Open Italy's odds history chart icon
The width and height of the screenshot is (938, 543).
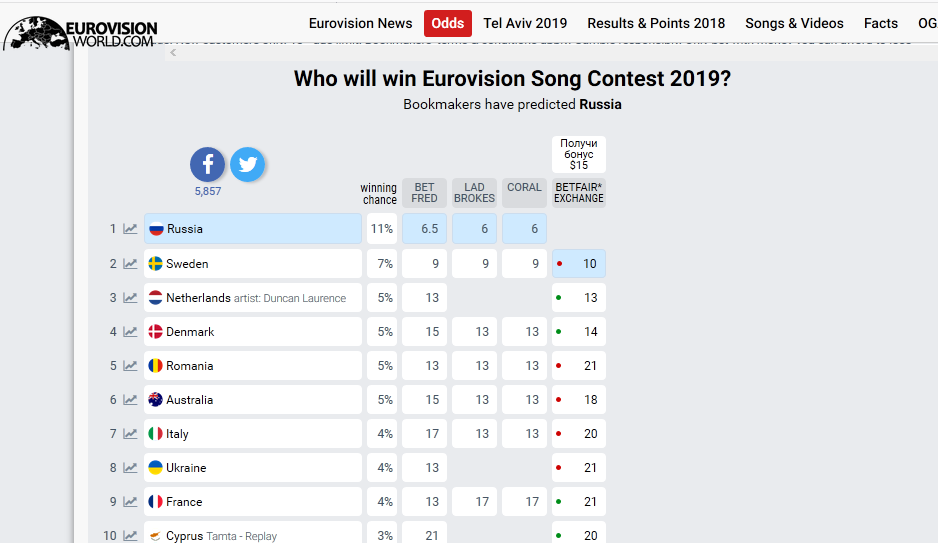click(x=130, y=434)
